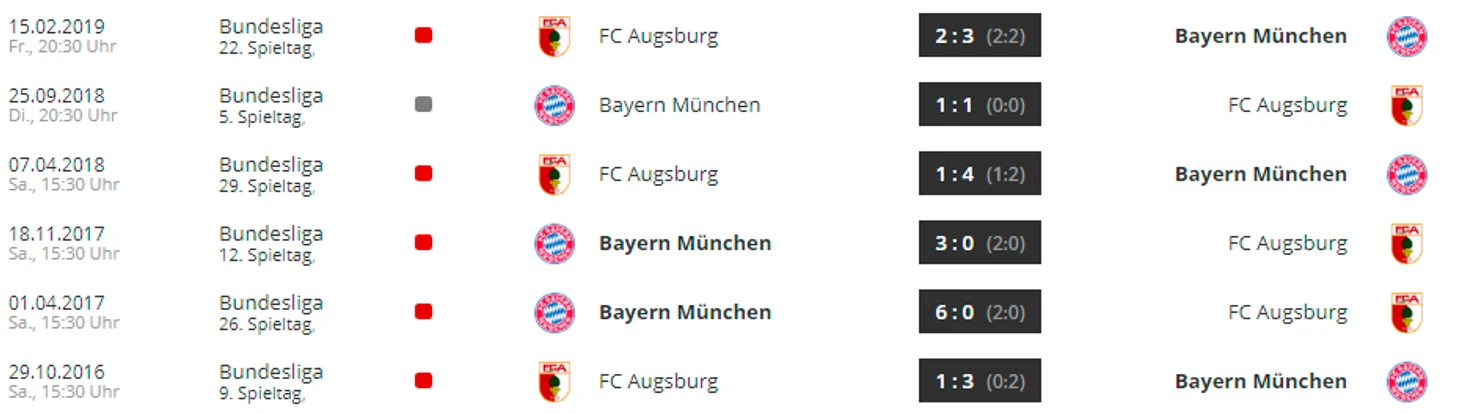
Task: Open the 3:0 score on 18.11.2017
Action: tap(979, 243)
